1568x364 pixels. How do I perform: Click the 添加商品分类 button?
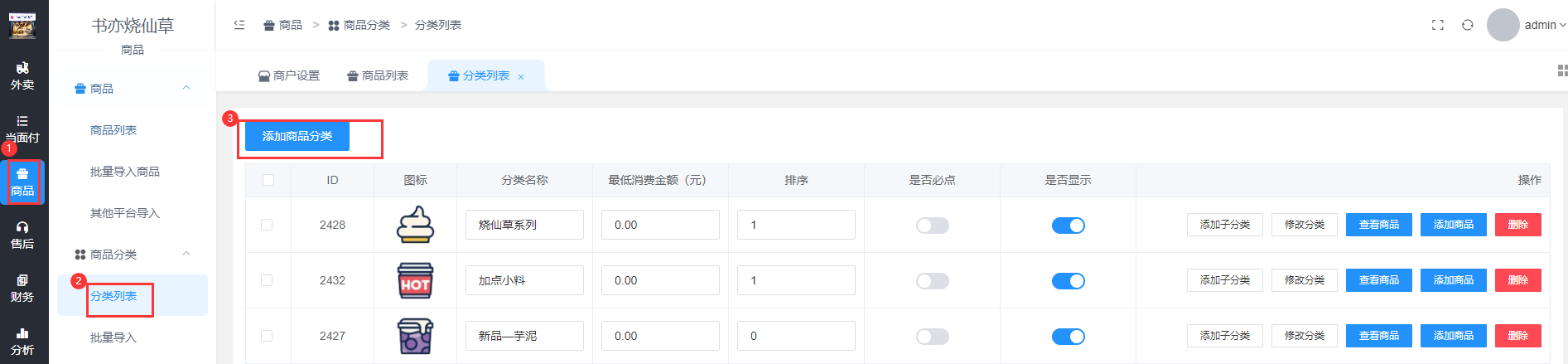pyautogui.click(x=297, y=136)
